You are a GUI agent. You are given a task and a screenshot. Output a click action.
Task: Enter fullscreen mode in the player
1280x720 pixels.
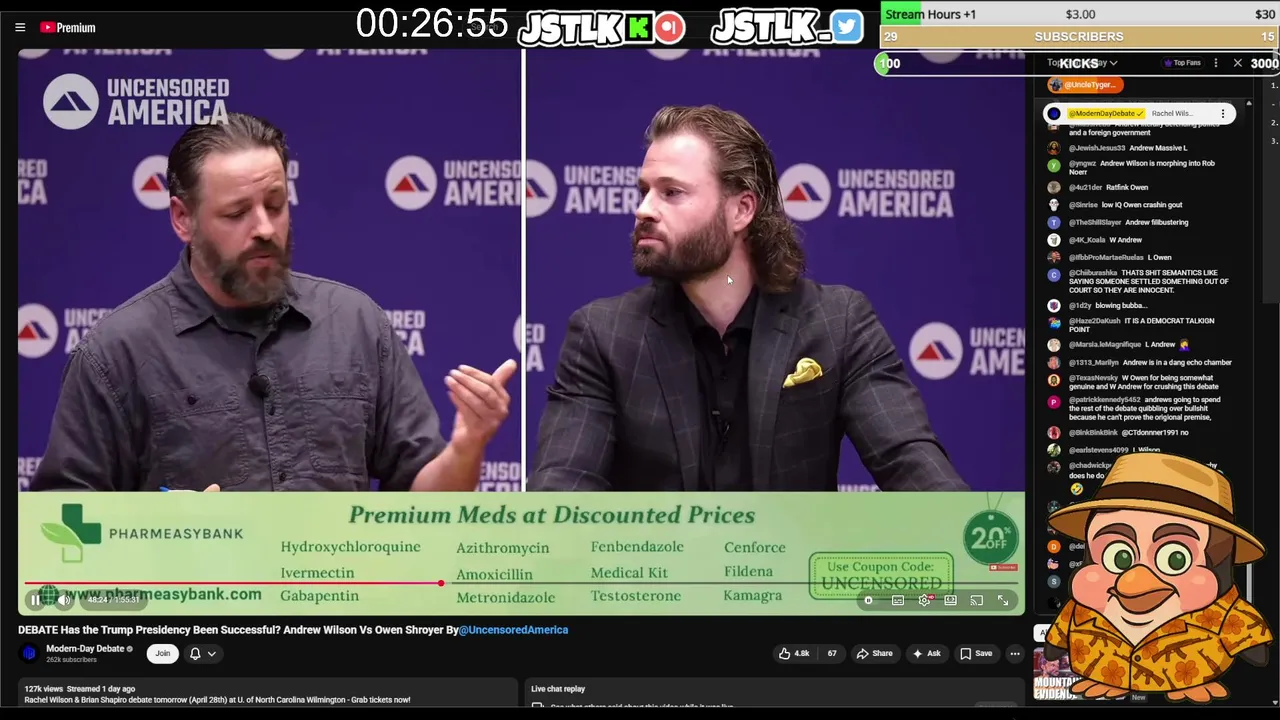pyautogui.click(x=1003, y=600)
